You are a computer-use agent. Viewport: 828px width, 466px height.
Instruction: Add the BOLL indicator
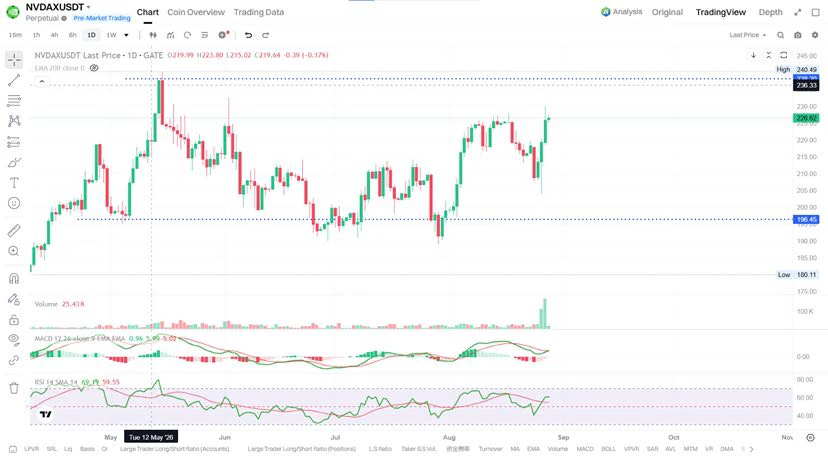pos(608,449)
